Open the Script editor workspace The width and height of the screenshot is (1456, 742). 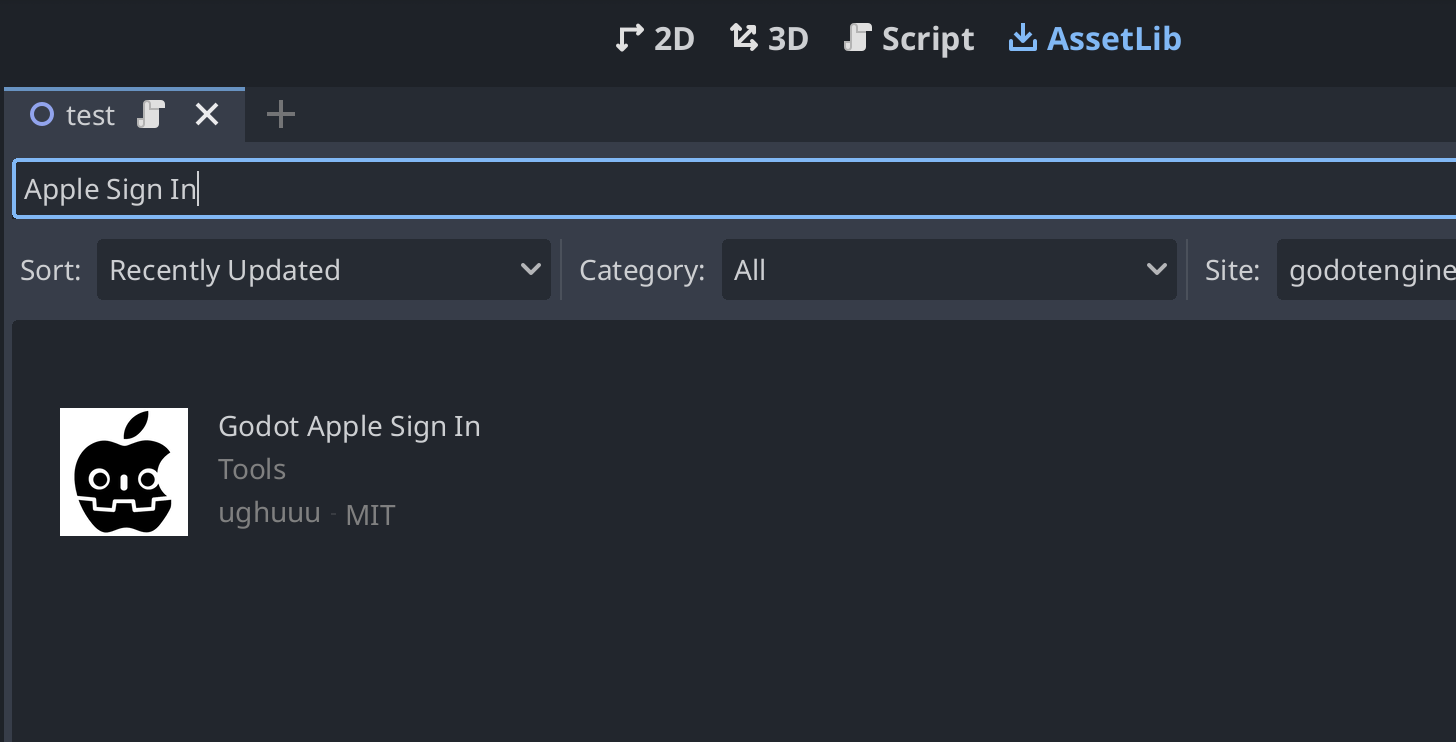[909, 39]
